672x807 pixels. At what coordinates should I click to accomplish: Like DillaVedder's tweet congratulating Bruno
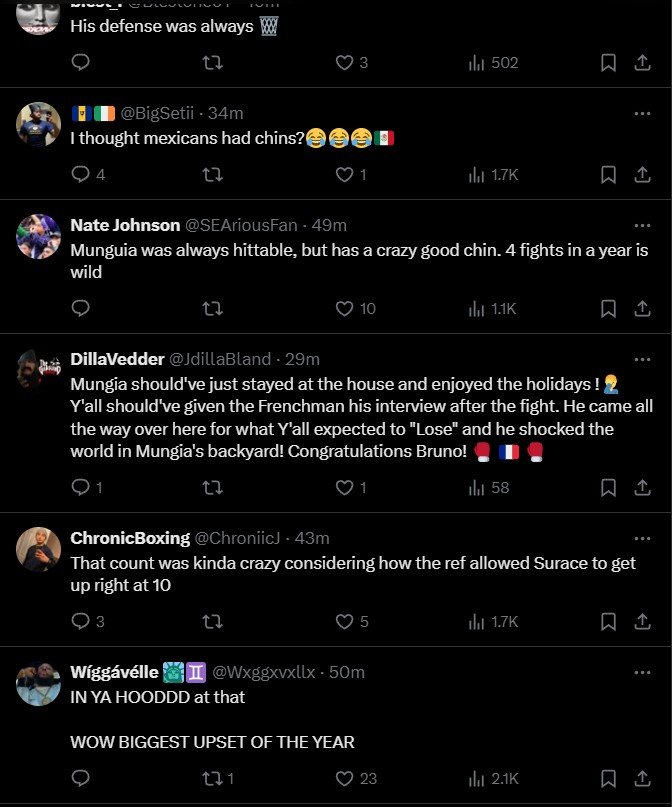(344, 488)
